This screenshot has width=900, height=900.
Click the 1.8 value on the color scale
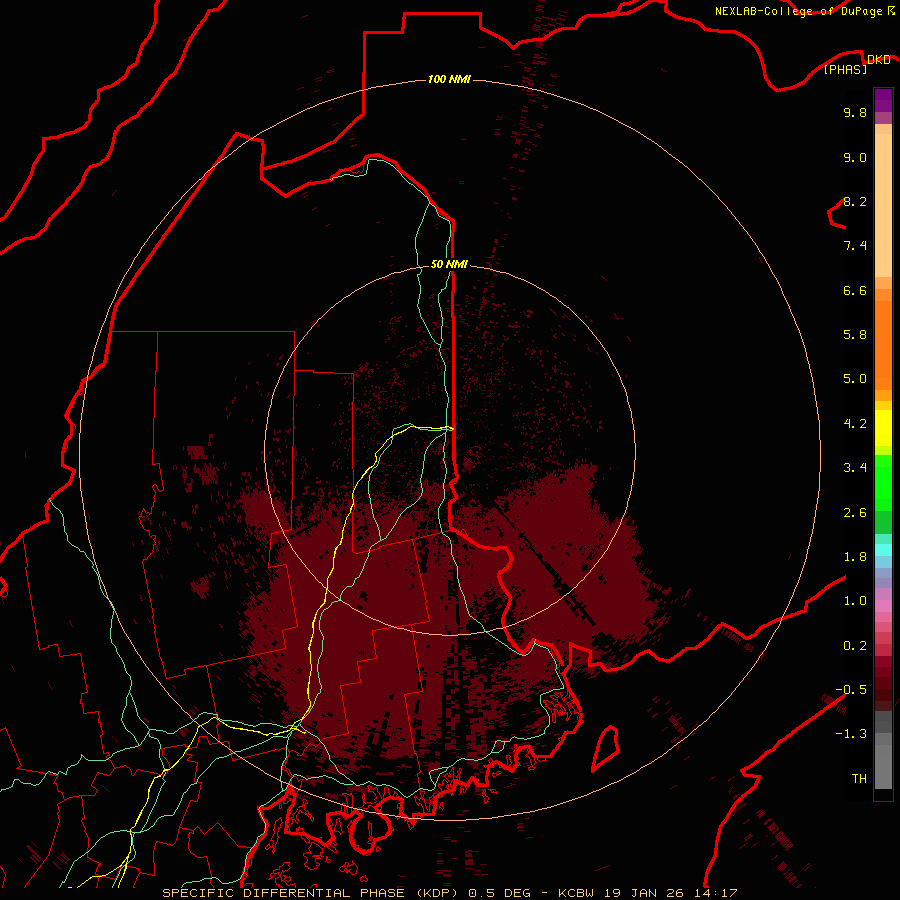855,557
